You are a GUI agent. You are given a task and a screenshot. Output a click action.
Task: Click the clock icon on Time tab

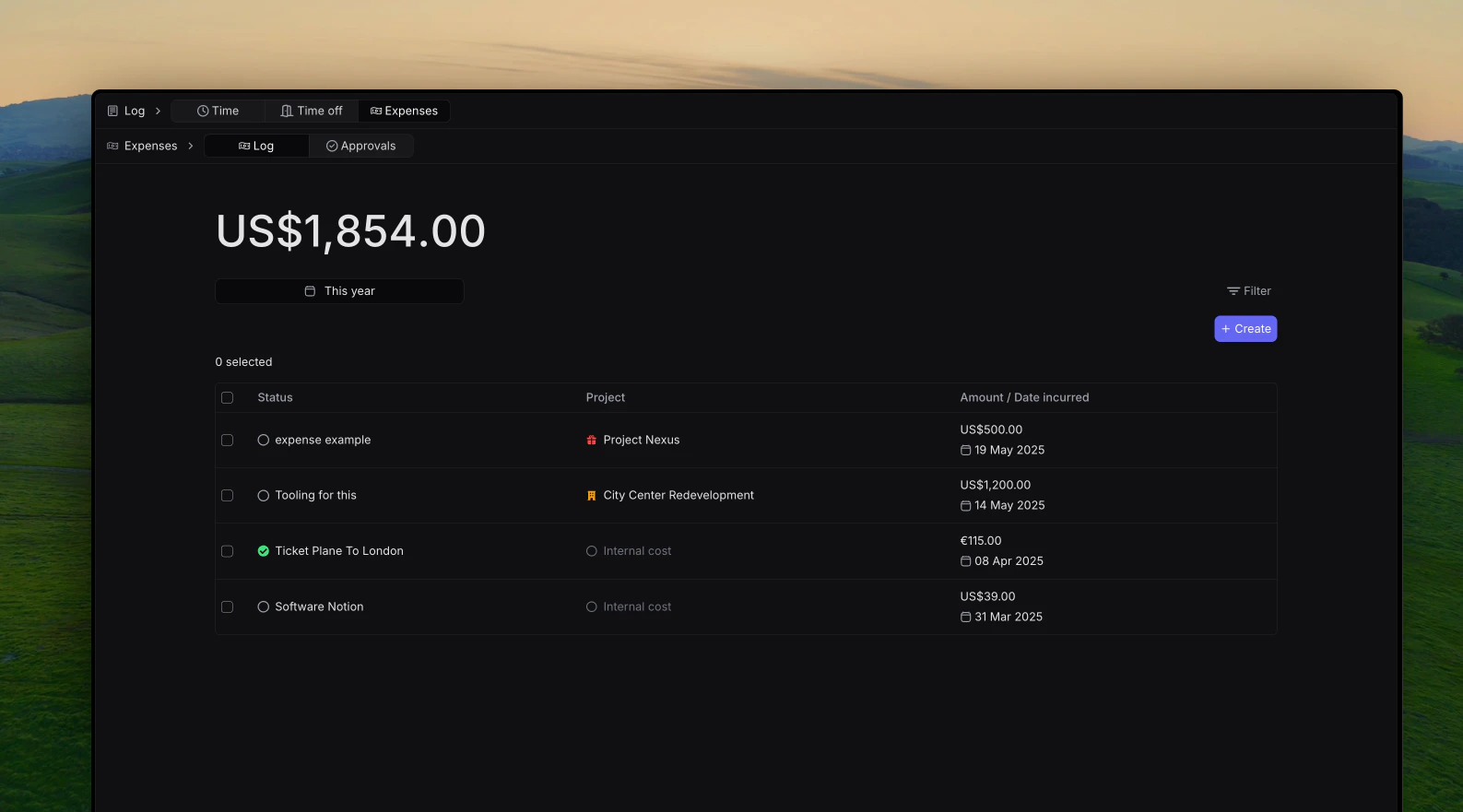click(x=203, y=111)
